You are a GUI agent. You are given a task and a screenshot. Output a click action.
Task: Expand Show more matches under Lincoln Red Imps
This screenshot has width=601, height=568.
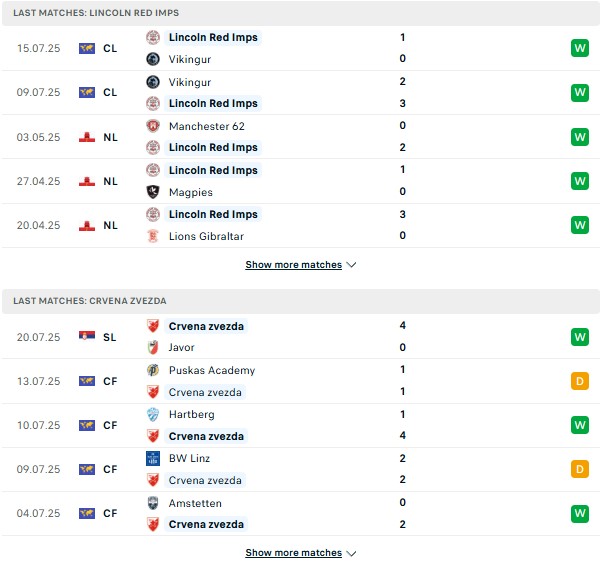[x=301, y=265]
